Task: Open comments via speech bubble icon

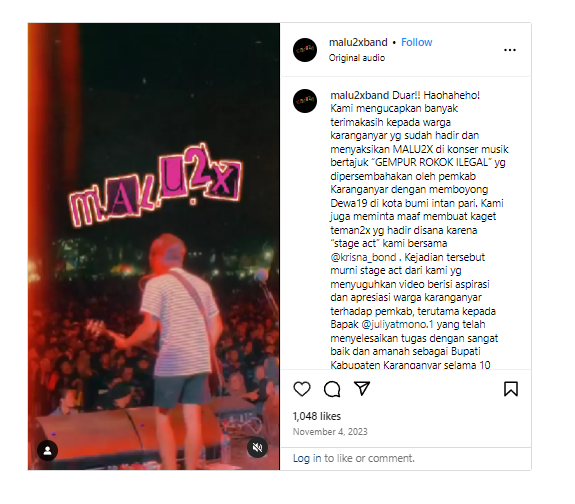Action: coord(332,389)
